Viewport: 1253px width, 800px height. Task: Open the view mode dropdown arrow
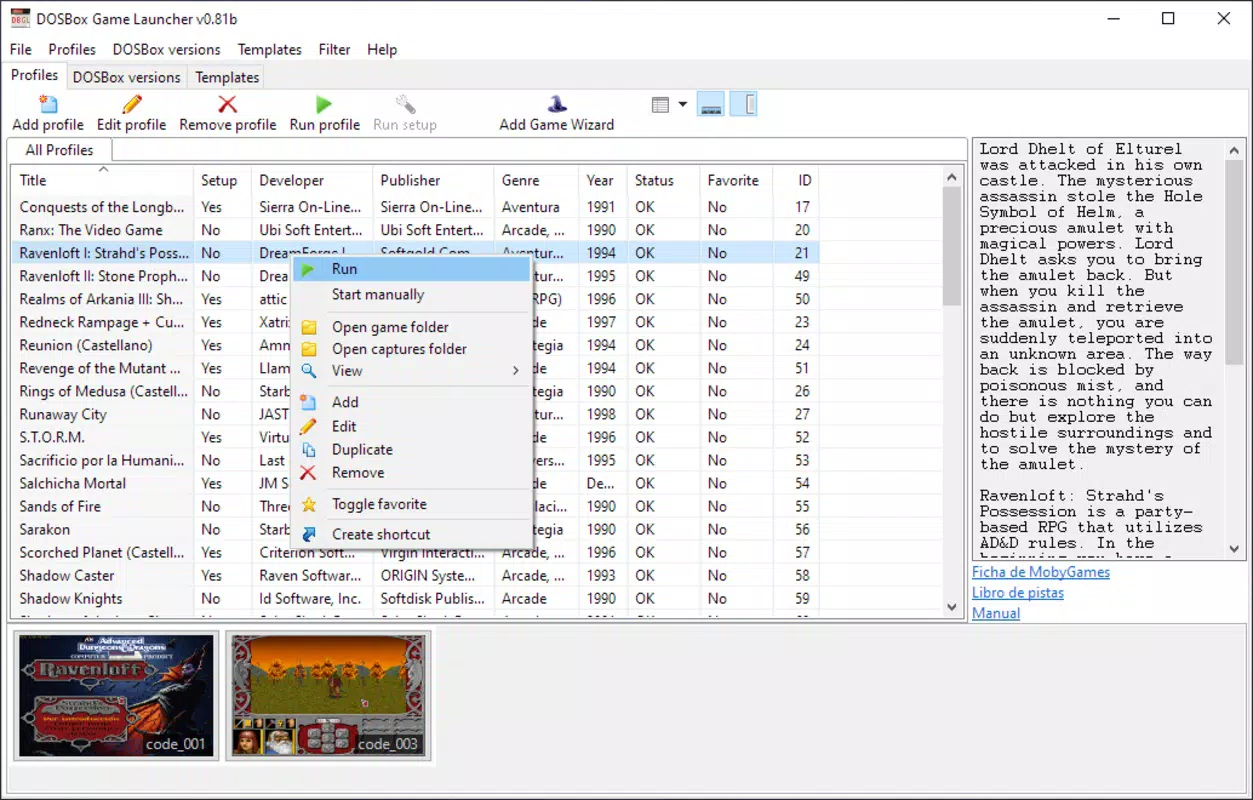click(683, 104)
